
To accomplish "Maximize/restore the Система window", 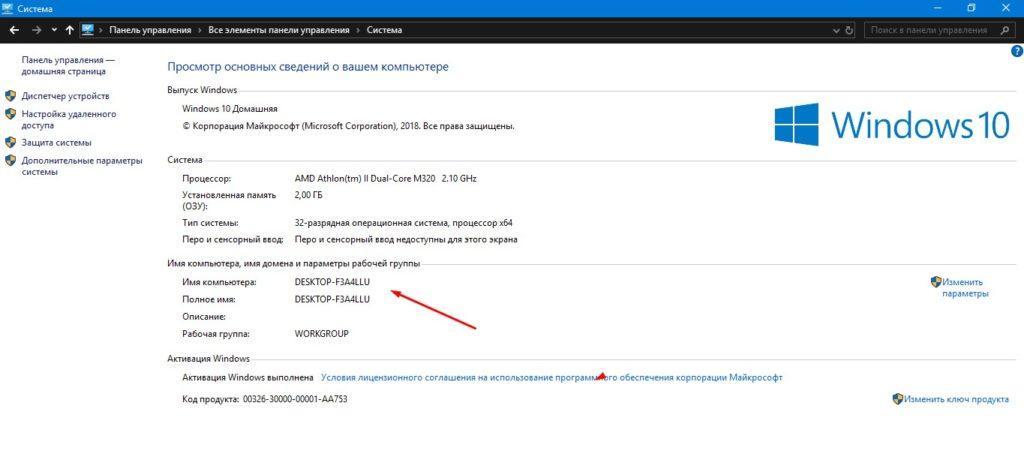I will click(x=971, y=8).
